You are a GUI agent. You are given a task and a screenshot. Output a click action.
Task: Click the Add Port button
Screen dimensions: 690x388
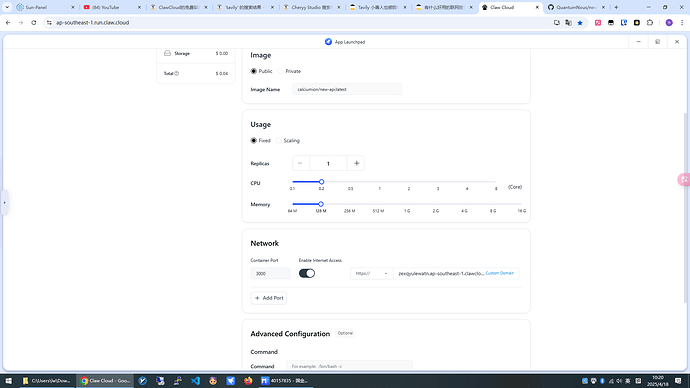point(269,298)
